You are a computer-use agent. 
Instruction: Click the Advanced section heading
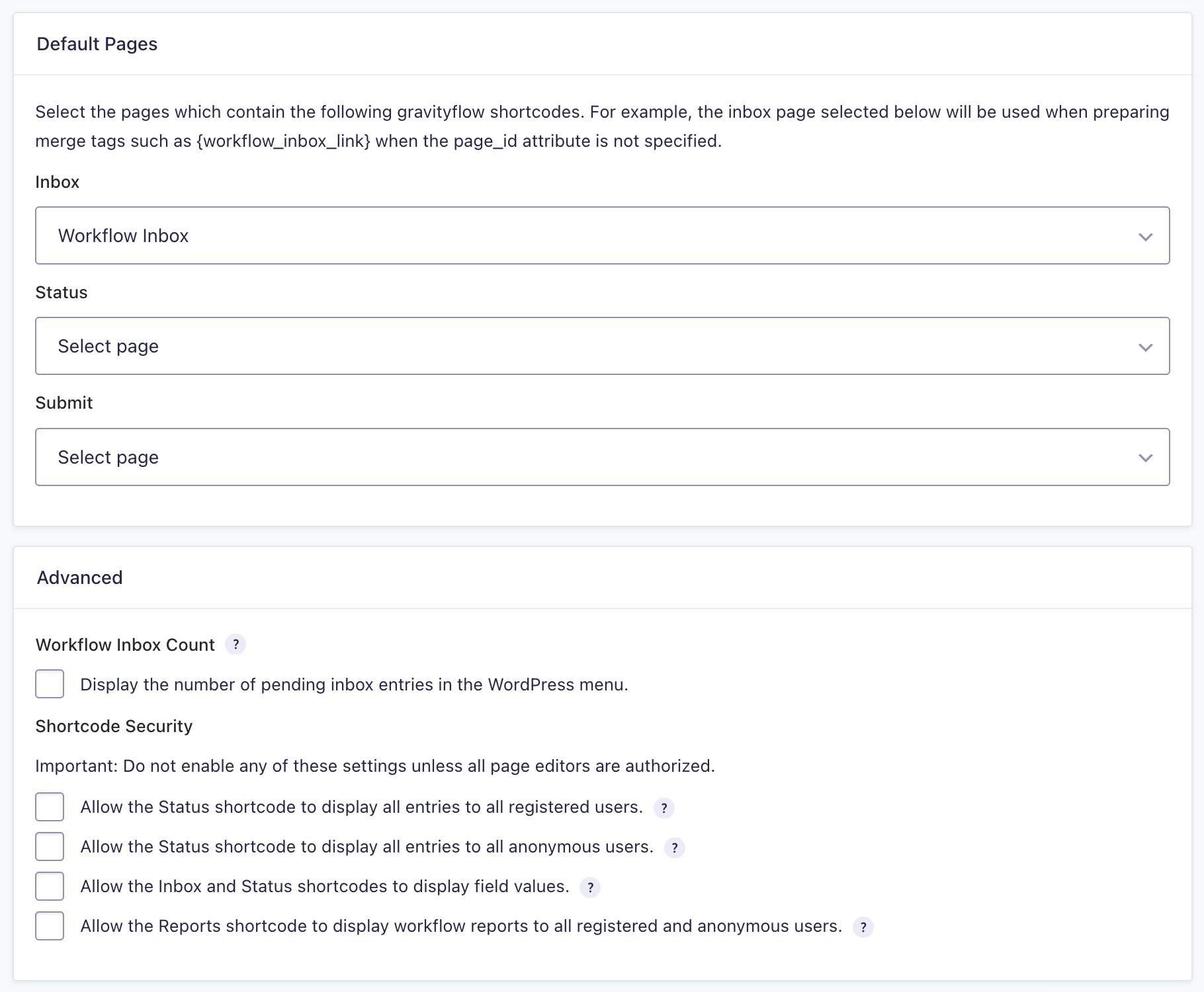coord(80,577)
